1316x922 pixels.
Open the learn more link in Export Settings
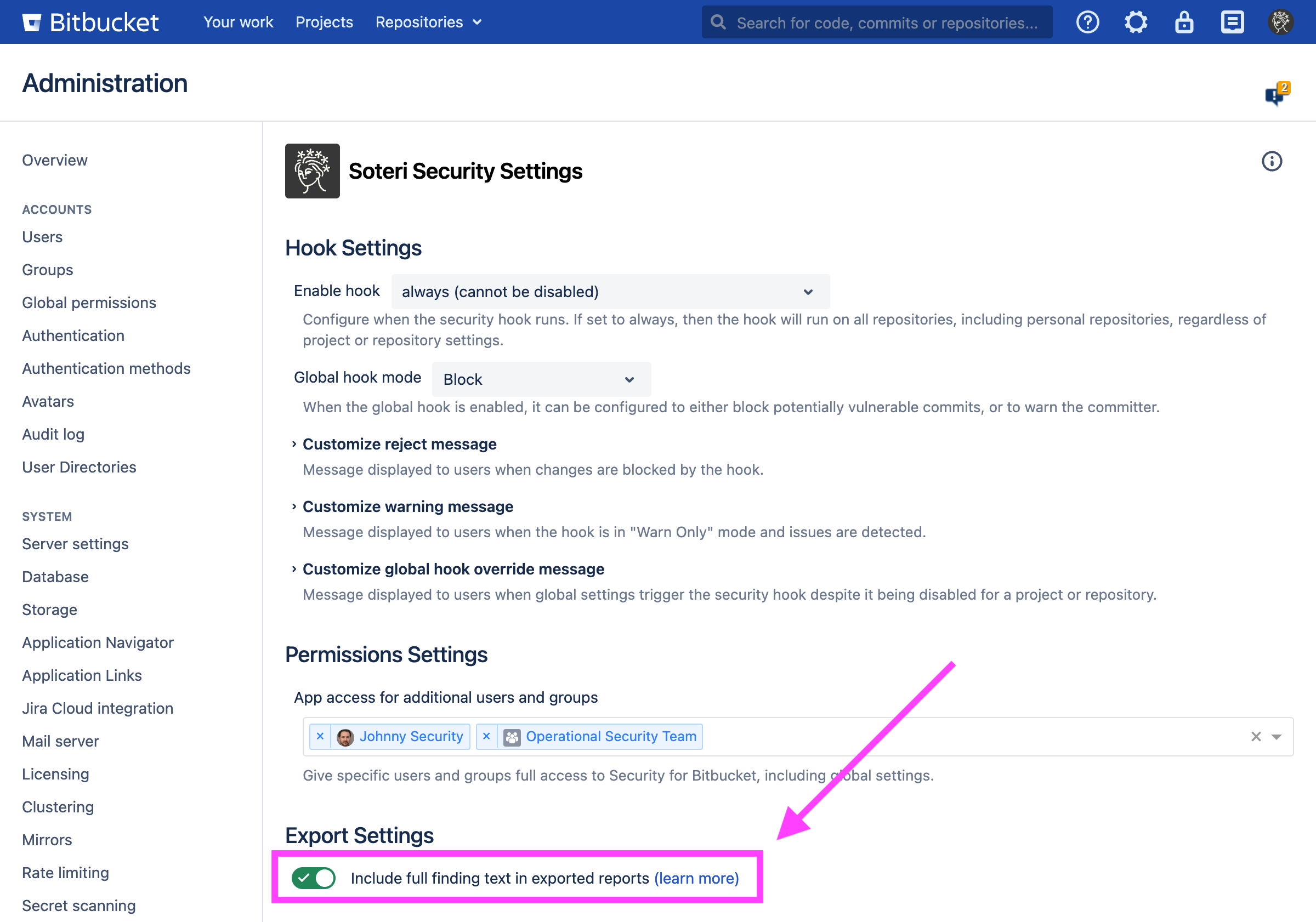click(696, 878)
